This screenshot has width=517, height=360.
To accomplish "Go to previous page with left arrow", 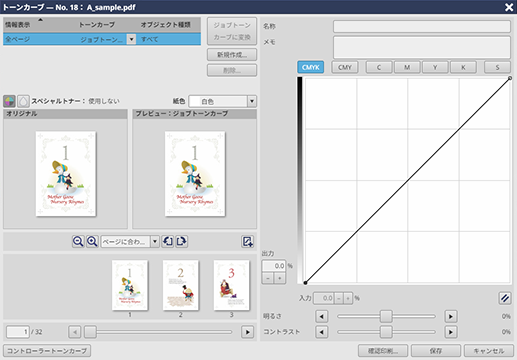I will [x=75, y=332].
